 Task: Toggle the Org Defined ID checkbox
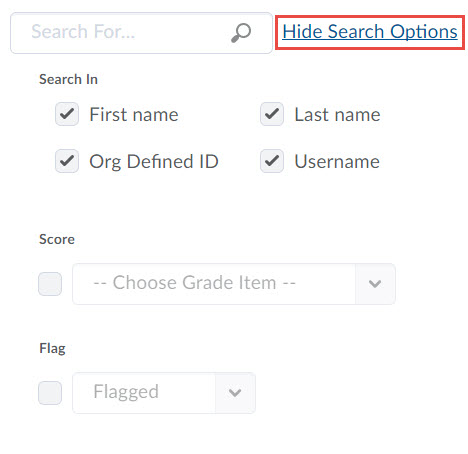pyautogui.click(x=67, y=161)
